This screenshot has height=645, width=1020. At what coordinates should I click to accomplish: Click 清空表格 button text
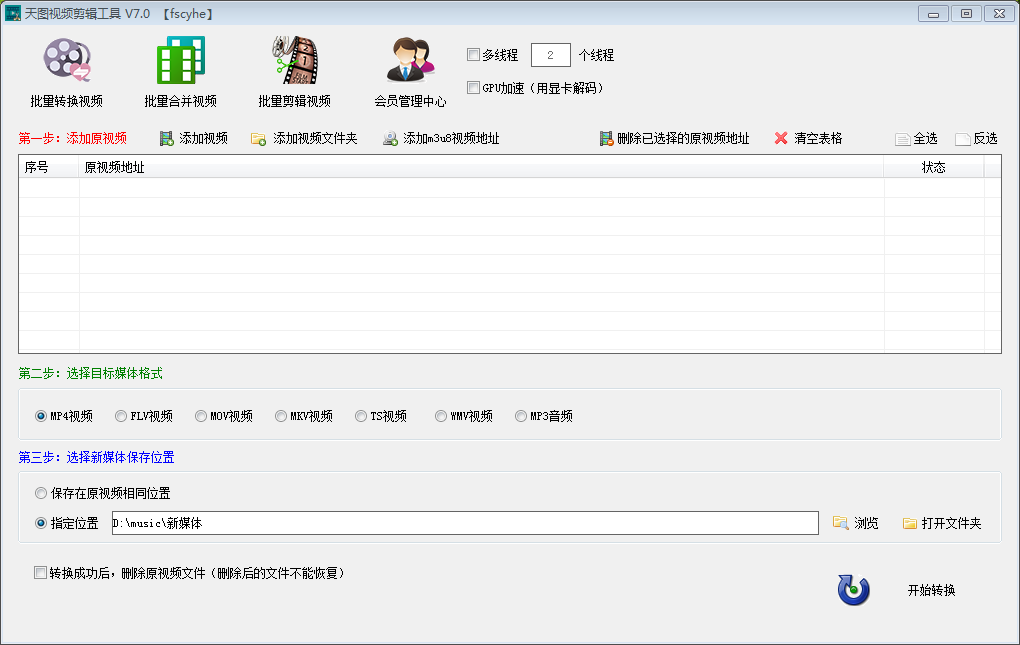[x=818, y=138]
